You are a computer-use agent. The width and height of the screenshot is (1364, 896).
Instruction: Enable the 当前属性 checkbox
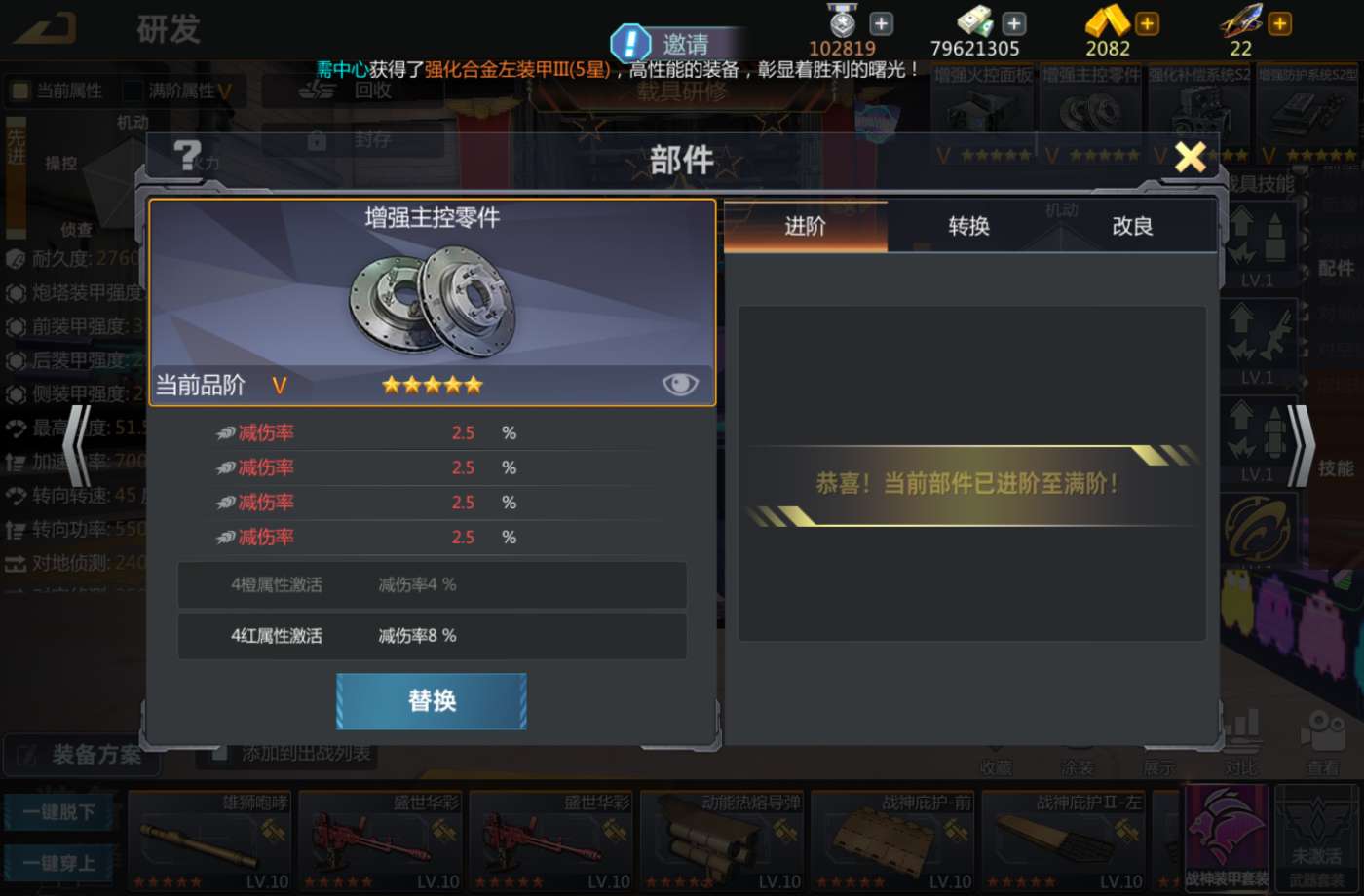[x=19, y=91]
